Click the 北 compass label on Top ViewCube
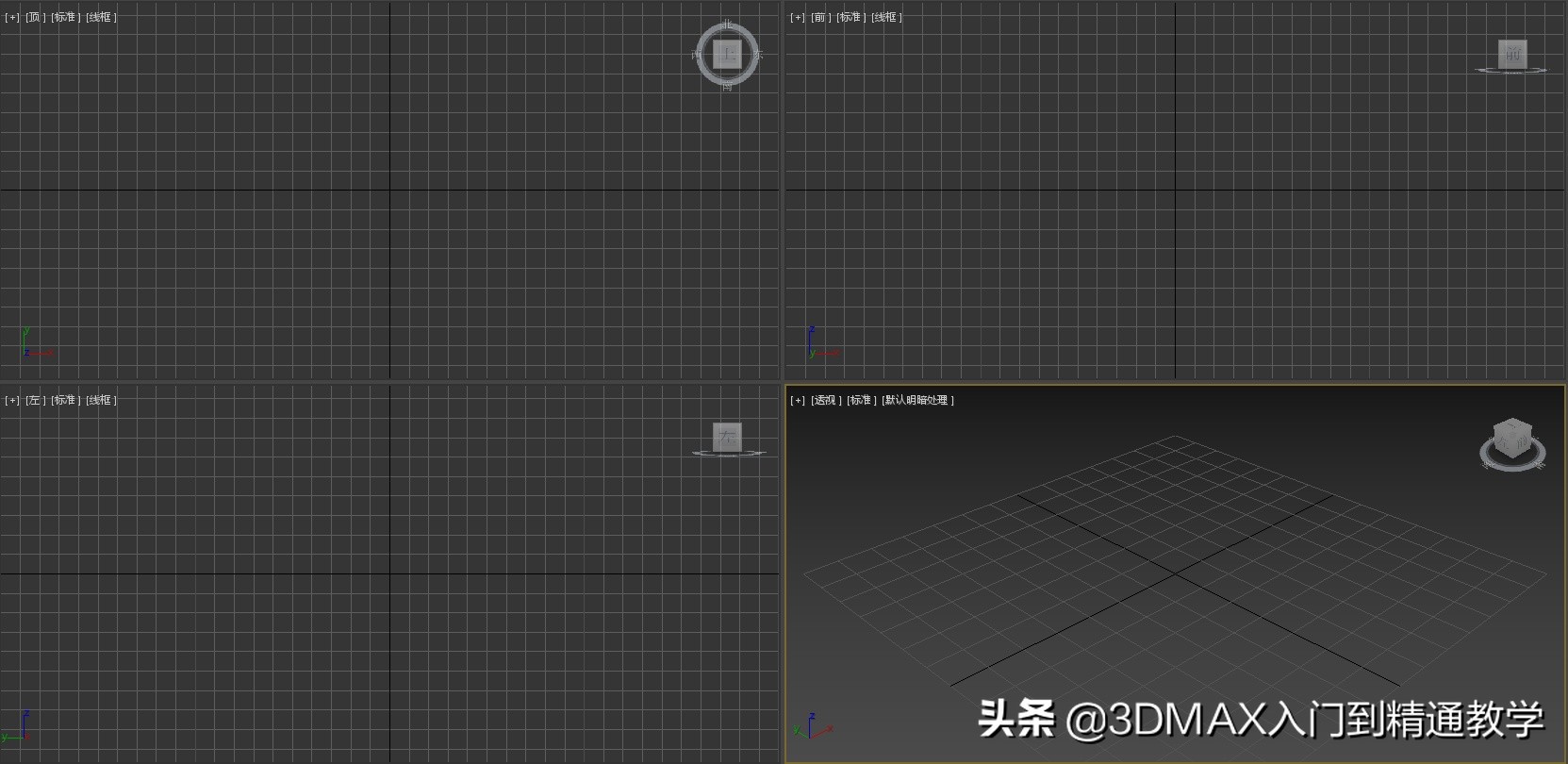Viewport: 1568px width, 764px height. point(727,25)
